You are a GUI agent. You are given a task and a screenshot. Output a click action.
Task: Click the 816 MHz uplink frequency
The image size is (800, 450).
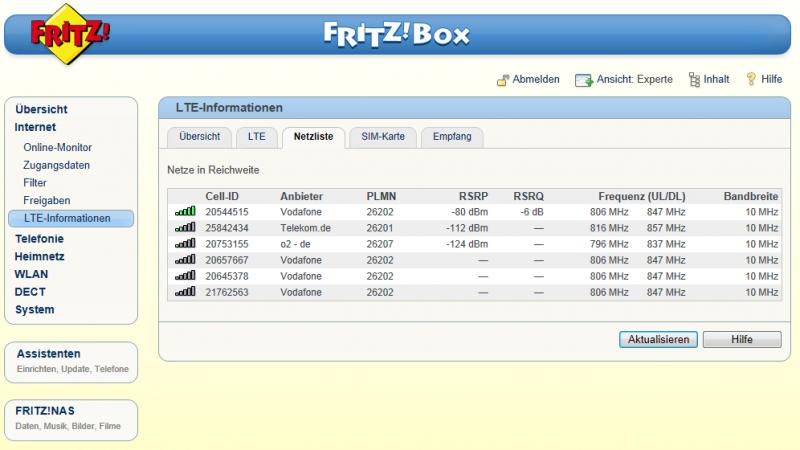pos(609,228)
